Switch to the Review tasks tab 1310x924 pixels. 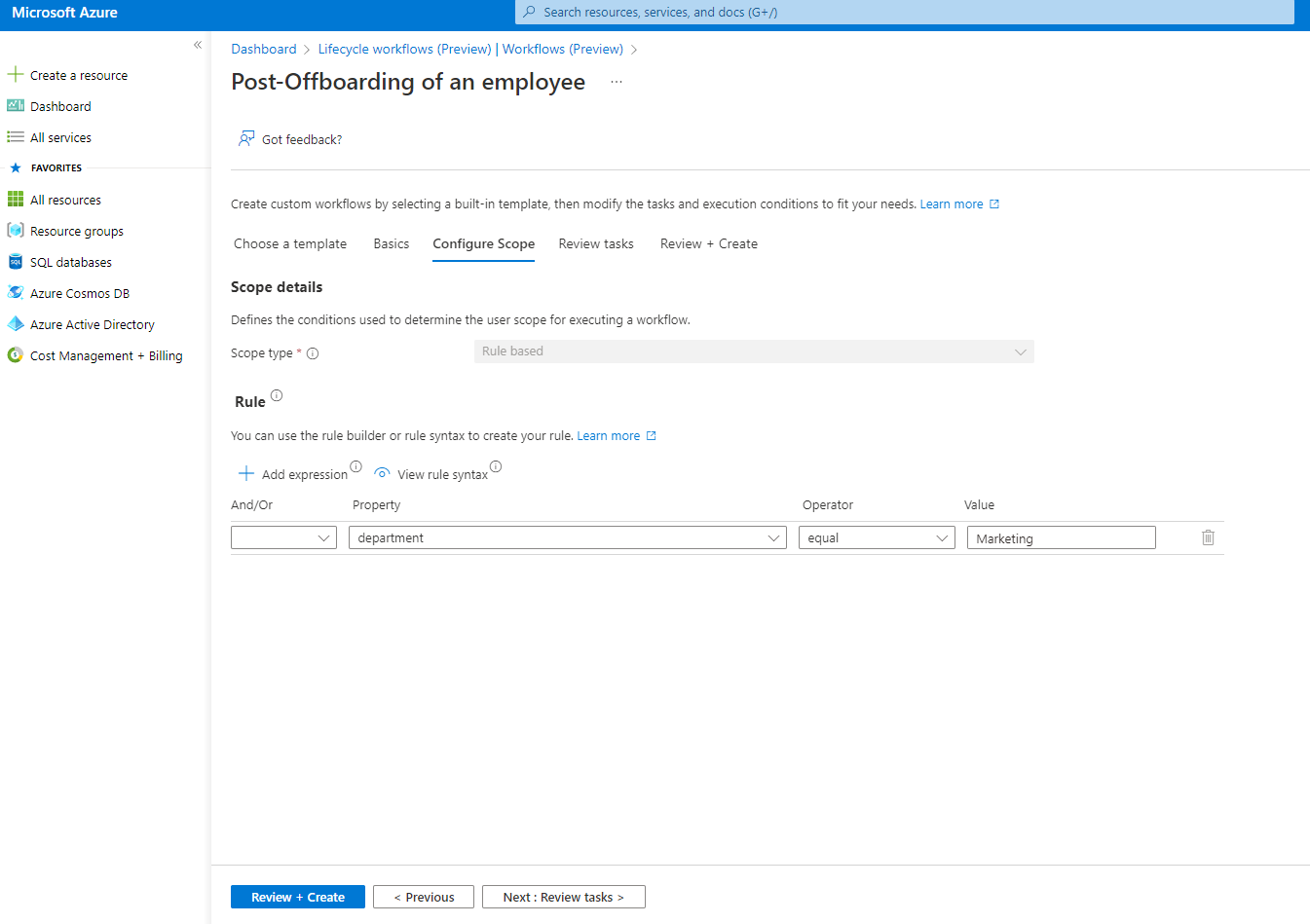[596, 243]
